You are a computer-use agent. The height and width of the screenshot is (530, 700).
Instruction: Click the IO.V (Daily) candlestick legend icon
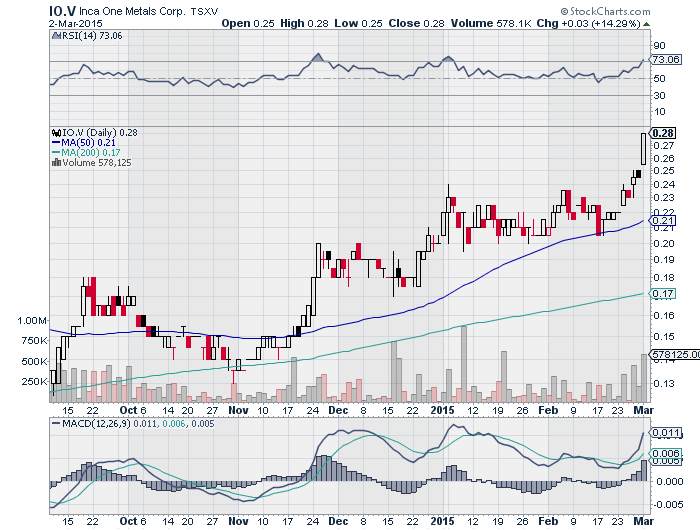[55, 132]
